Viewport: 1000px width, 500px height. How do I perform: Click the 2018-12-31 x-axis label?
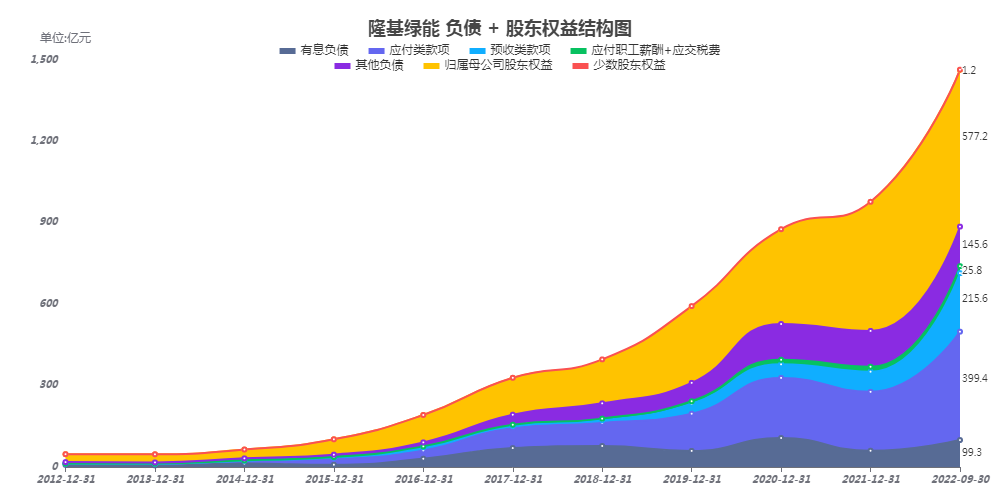click(602, 479)
